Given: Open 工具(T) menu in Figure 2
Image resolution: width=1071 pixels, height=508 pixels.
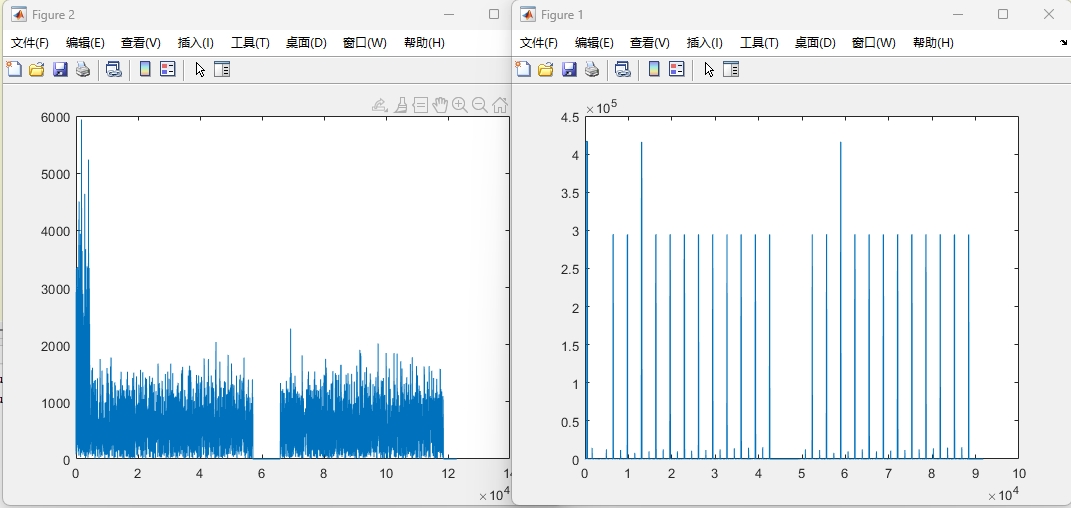Looking at the screenshot, I should pyautogui.click(x=250, y=43).
